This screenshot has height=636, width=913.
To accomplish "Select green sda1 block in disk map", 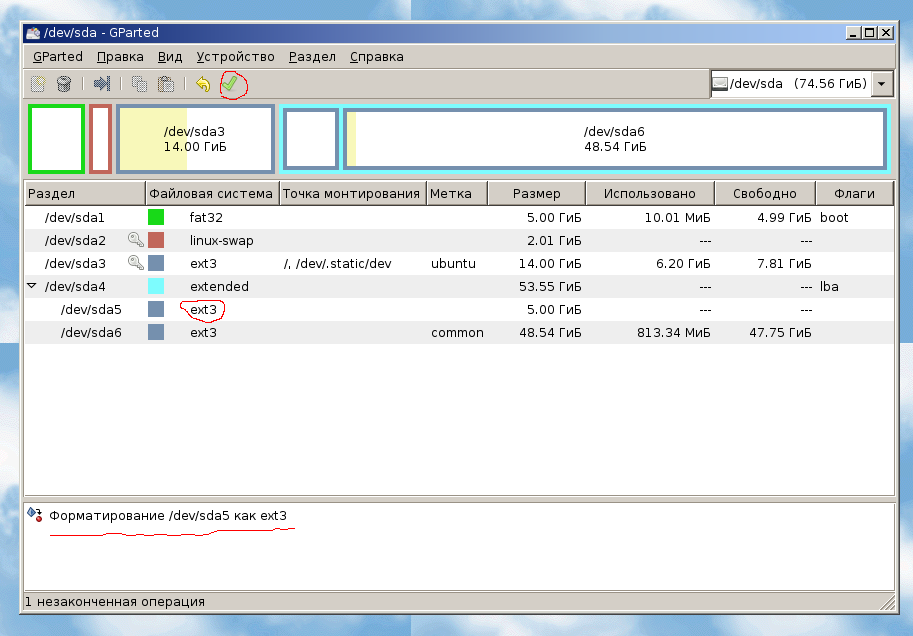I will click(x=56, y=139).
